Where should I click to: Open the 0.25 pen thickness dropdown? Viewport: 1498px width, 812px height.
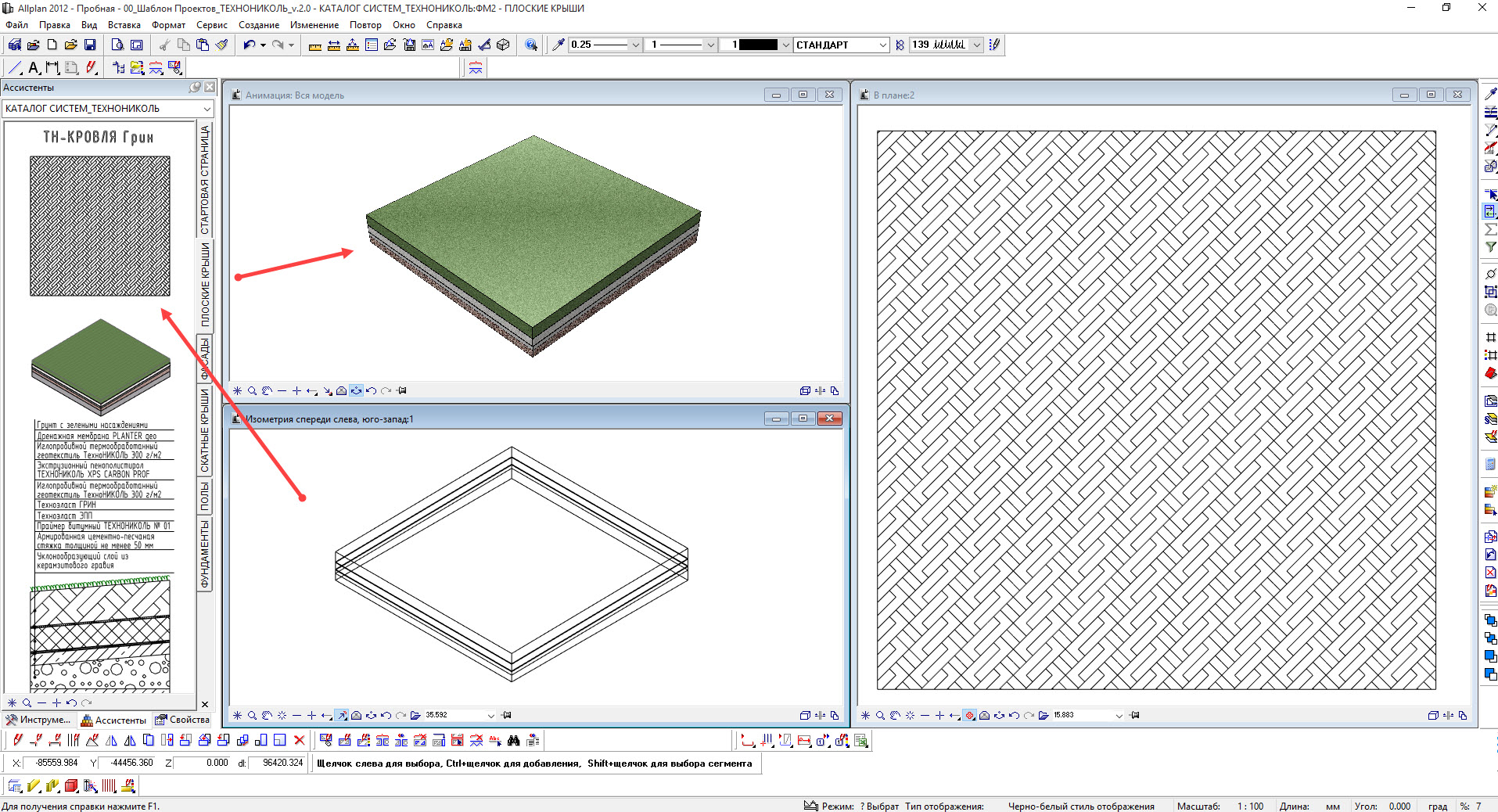tap(635, 45)
